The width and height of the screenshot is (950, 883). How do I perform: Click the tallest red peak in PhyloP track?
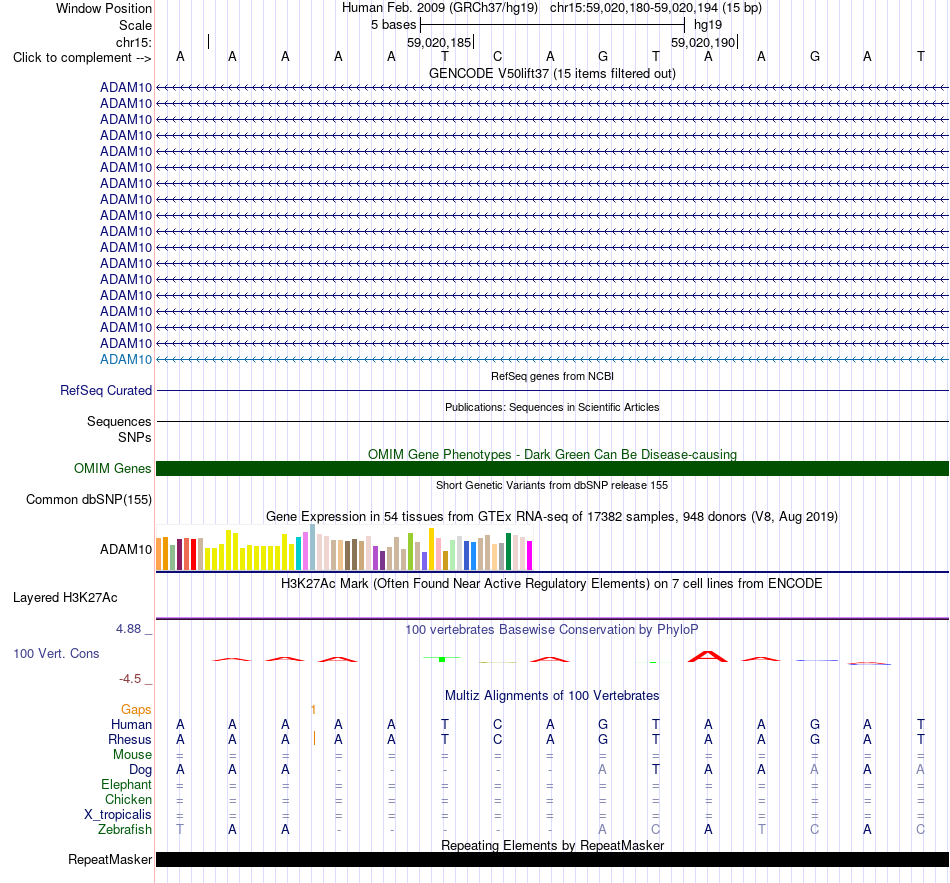[708, 656]
